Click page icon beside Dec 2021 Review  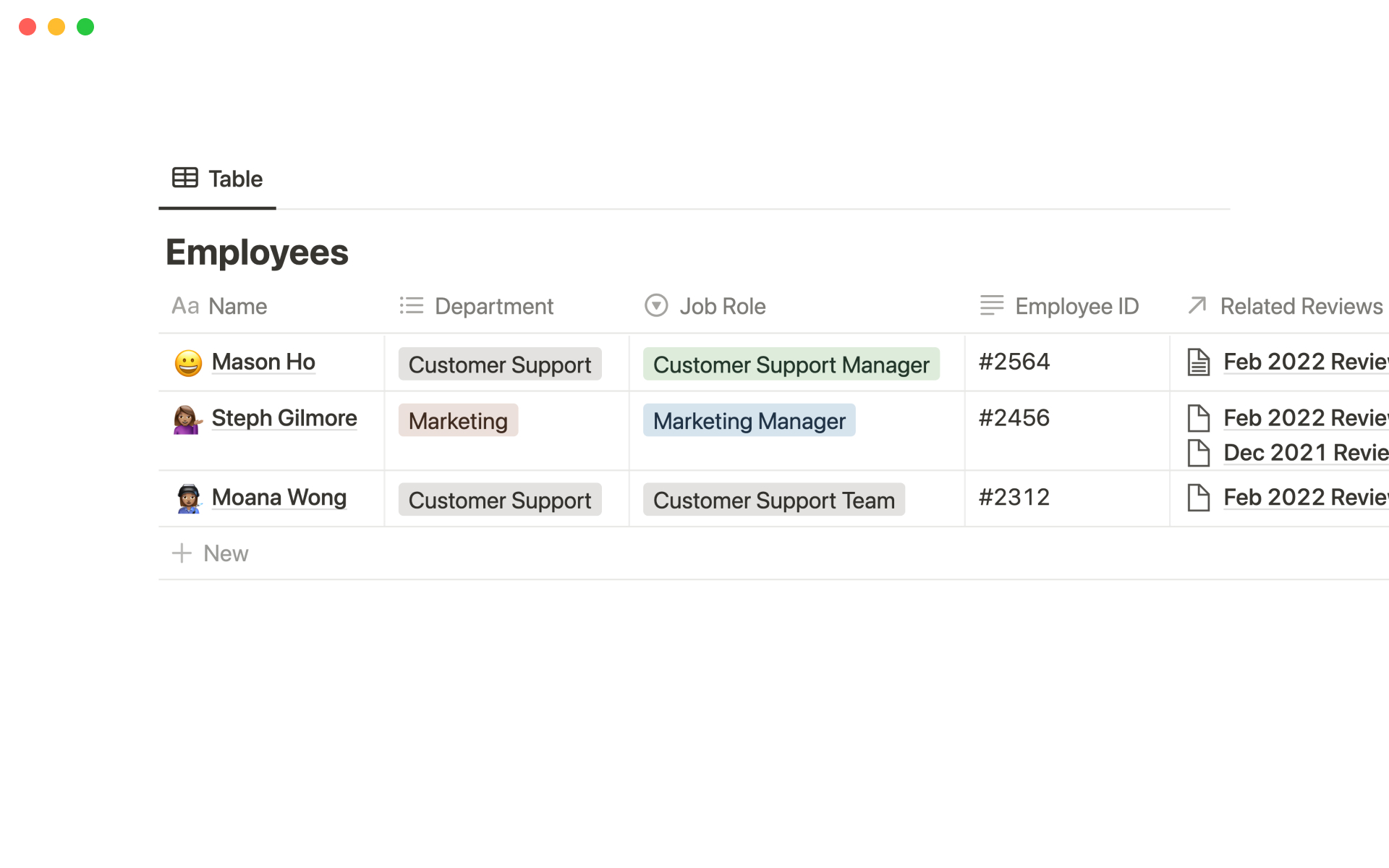1198,453
